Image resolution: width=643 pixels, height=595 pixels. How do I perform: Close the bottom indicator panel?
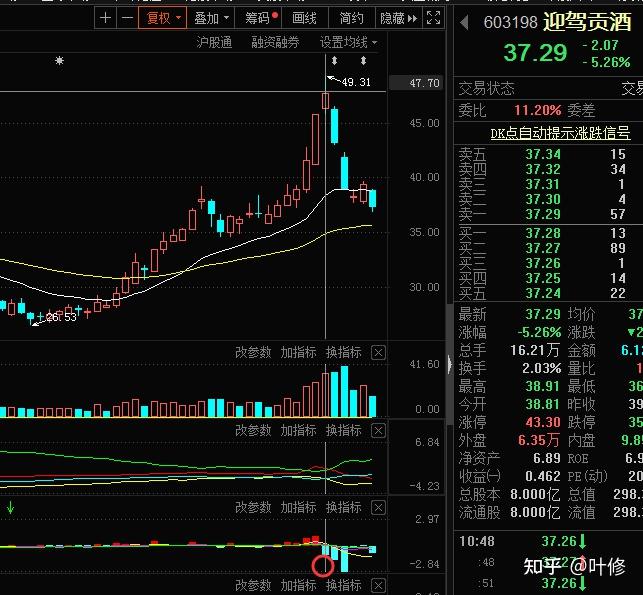(x=378, y=586)
